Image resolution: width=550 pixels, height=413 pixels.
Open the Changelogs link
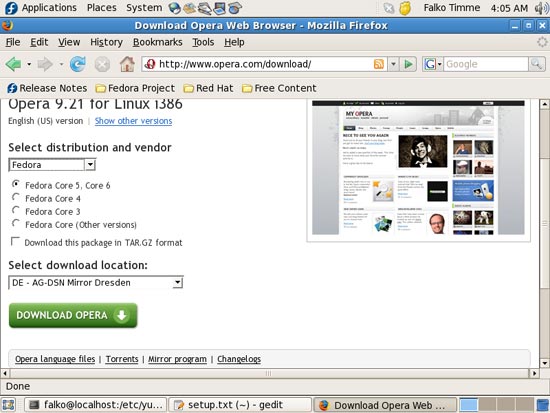tap(239, 359)
